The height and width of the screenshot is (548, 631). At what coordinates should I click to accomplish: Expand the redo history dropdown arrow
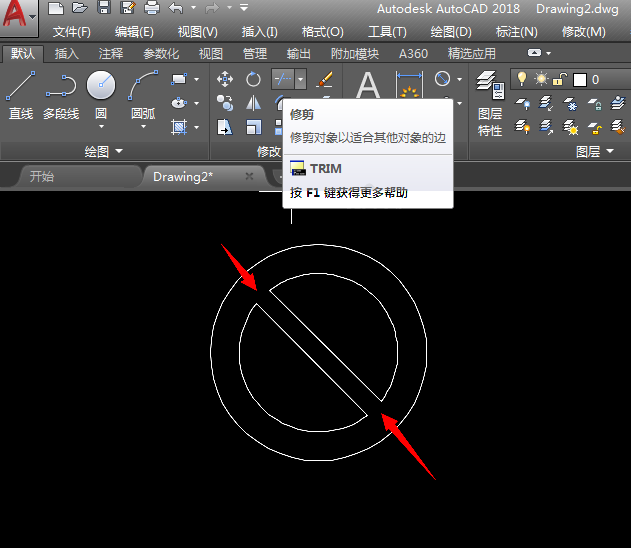[229, 8]
